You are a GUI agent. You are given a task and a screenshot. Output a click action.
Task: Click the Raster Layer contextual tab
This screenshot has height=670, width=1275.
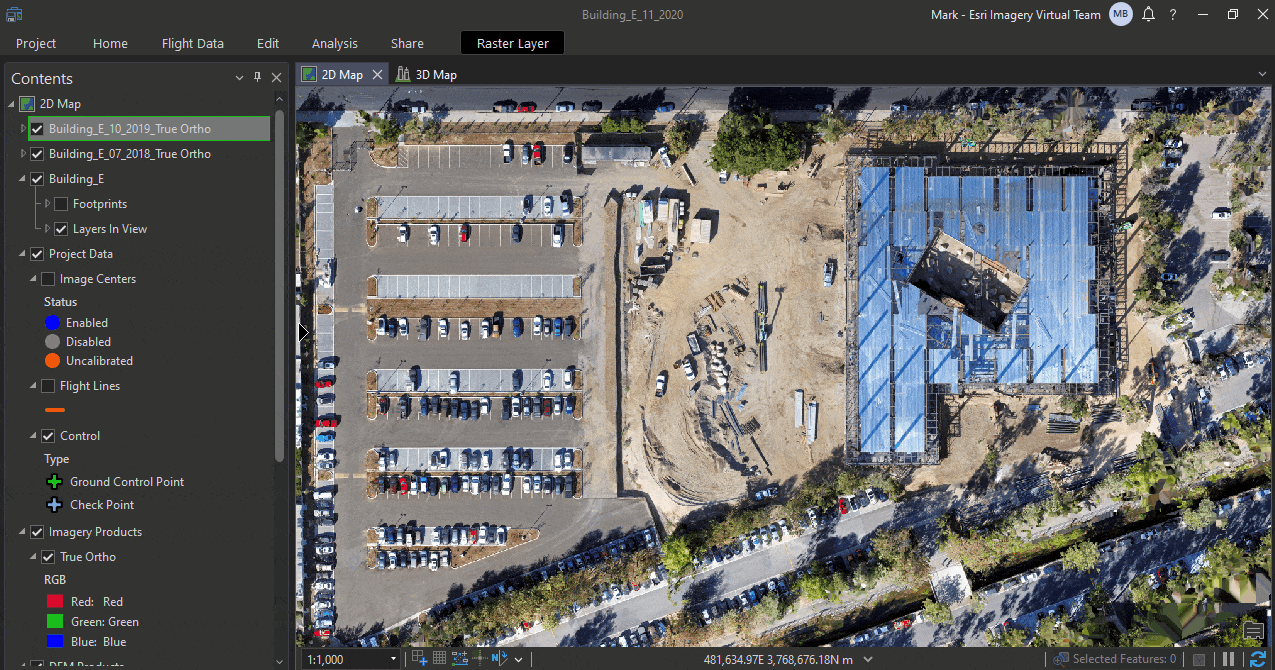click(512, 43)
